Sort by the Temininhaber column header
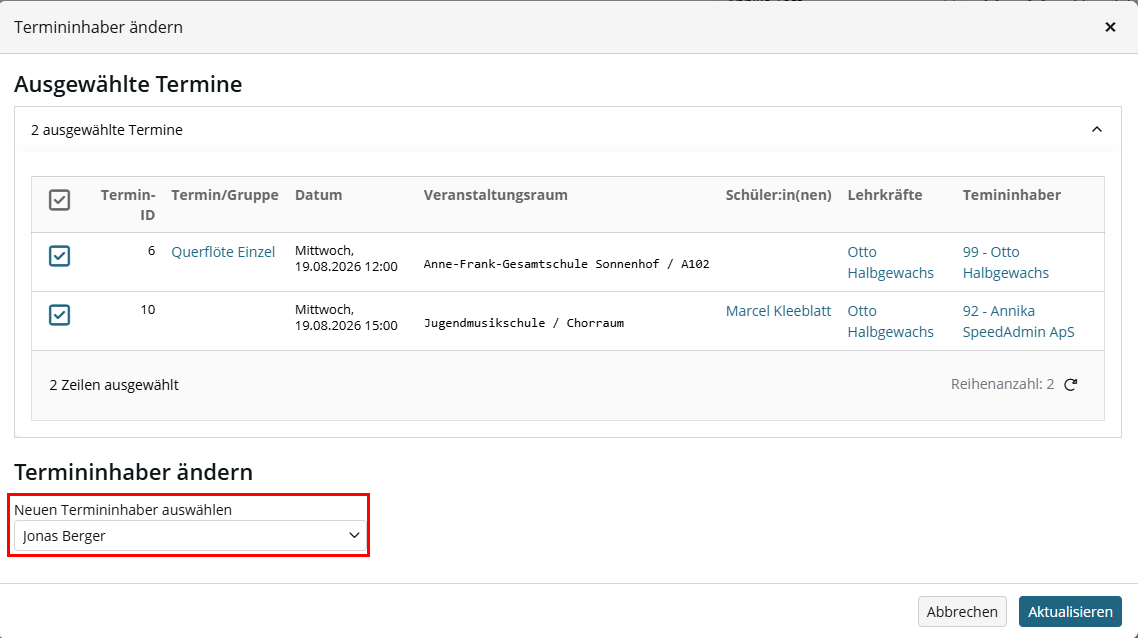Image resolution: width=1138 pixels, height=638 pixels. click(x=1012, y=195)
